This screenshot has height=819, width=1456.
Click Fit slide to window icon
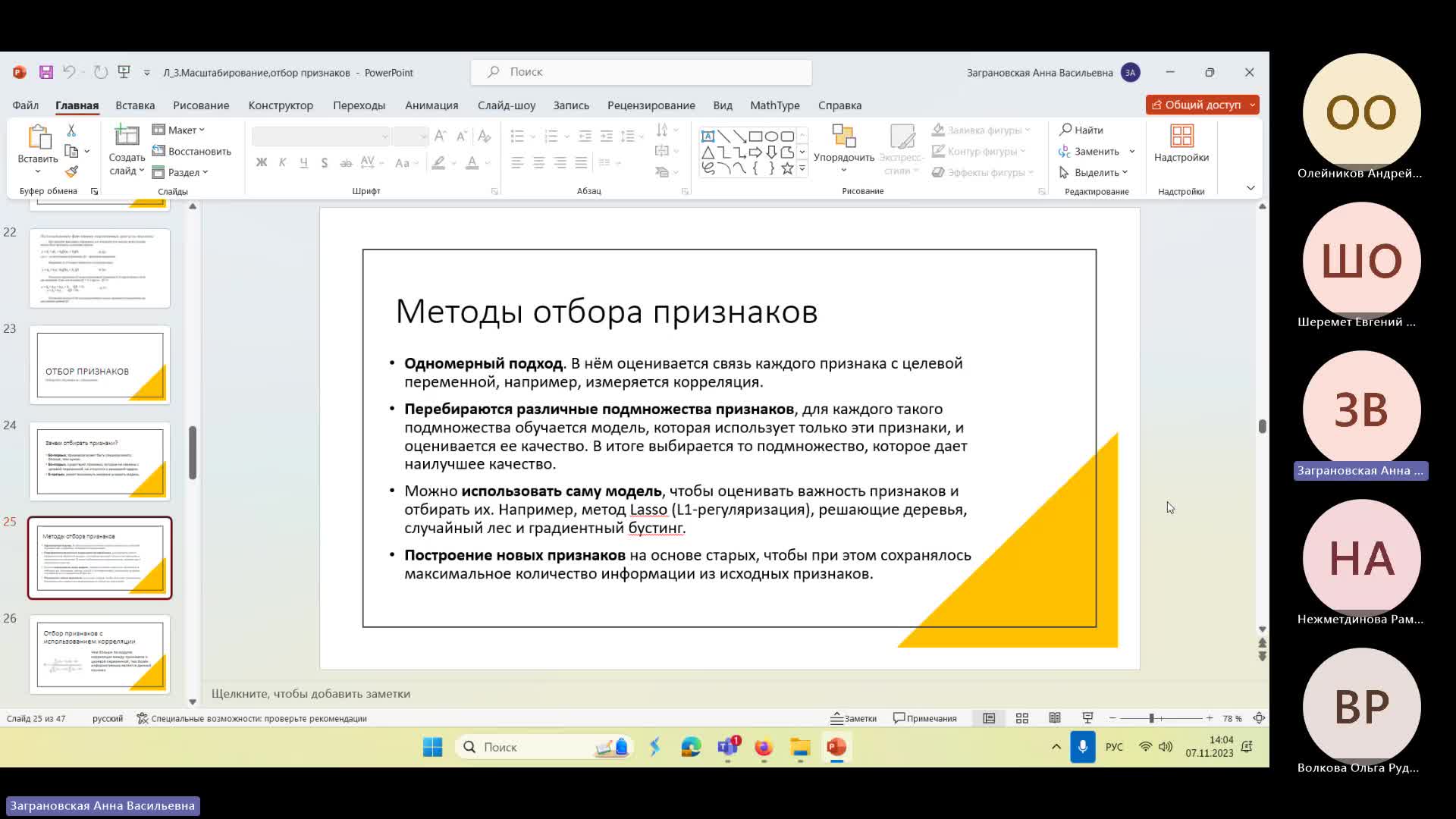(1259, 718)
